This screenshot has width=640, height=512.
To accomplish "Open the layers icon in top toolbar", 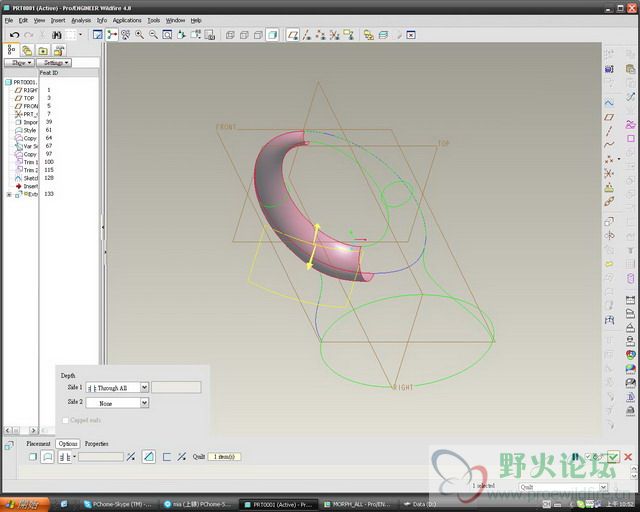I will 383,35.
